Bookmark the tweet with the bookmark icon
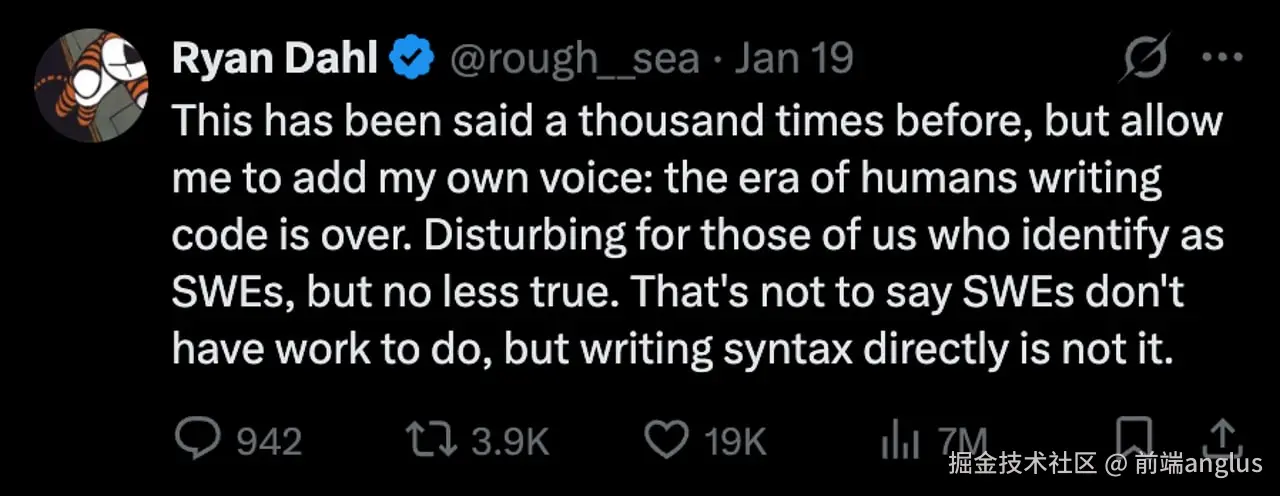Viewport: 1280px width, 496px height. tap(1133, 436)
